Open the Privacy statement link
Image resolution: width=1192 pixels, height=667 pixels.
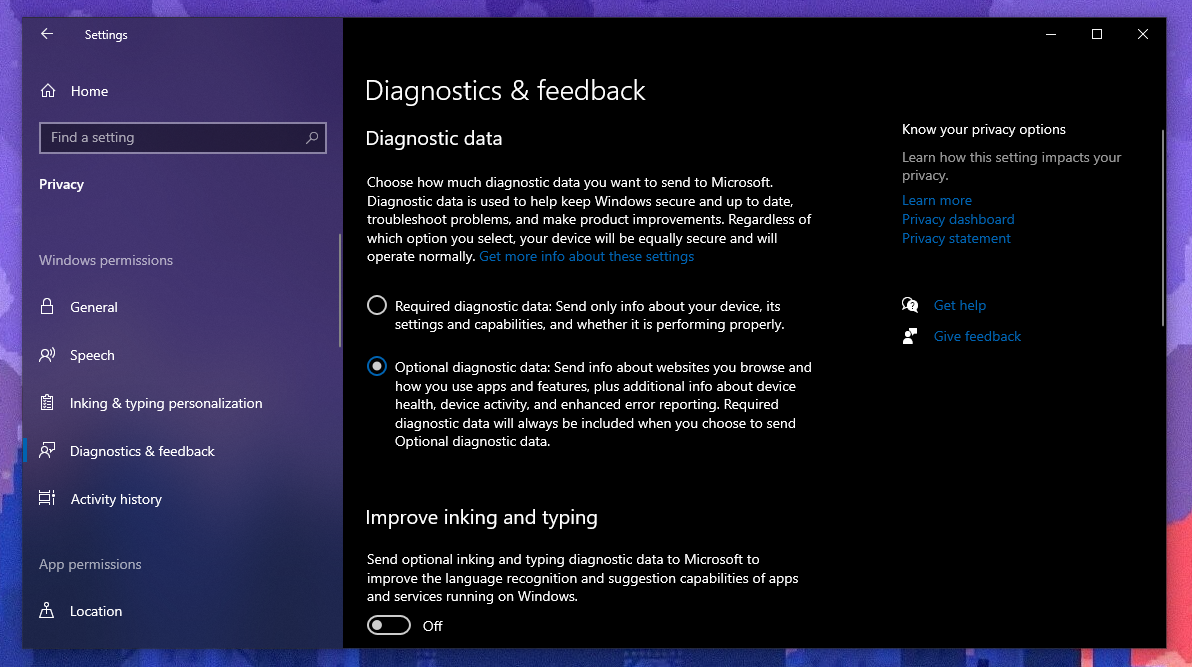[956, 238]
